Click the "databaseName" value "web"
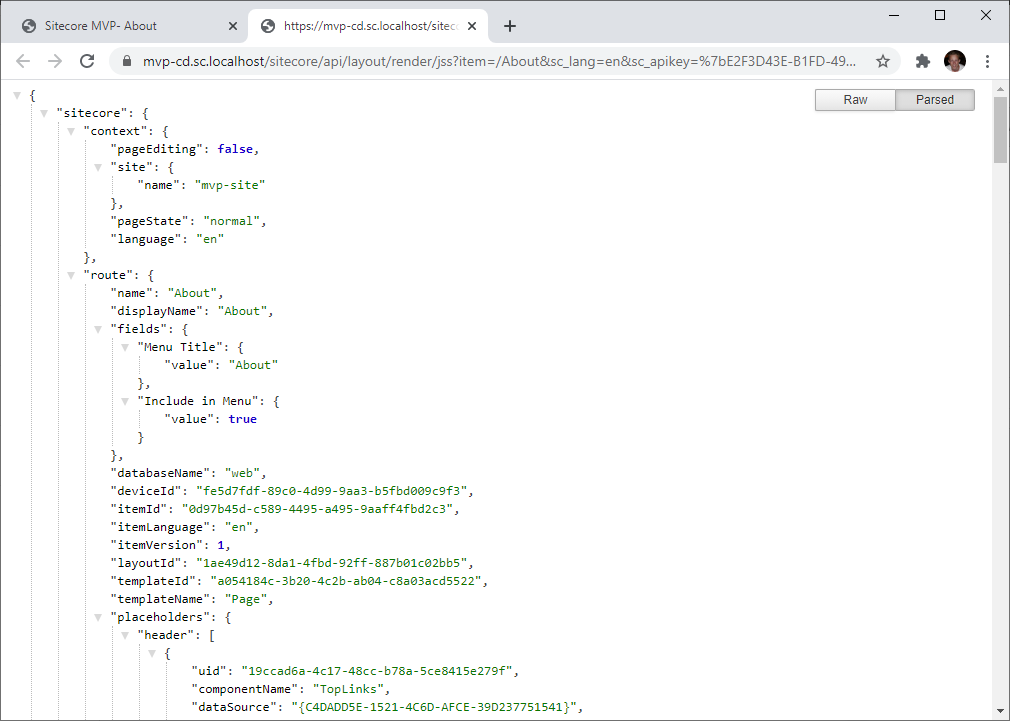 tap(242, 473)
